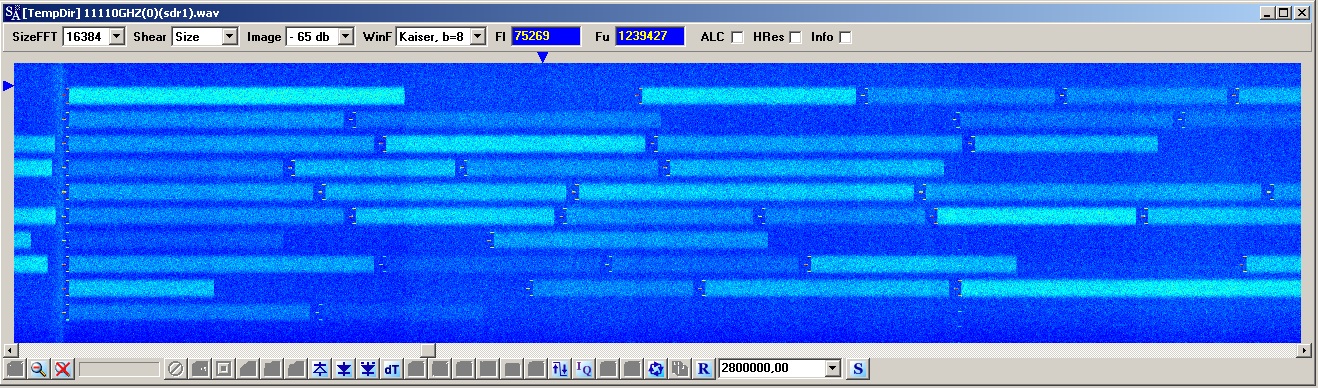This screenshot has width=1318, height=388.
Task: Click the Fl frequency field 75269
Action: tap(546, 36)
